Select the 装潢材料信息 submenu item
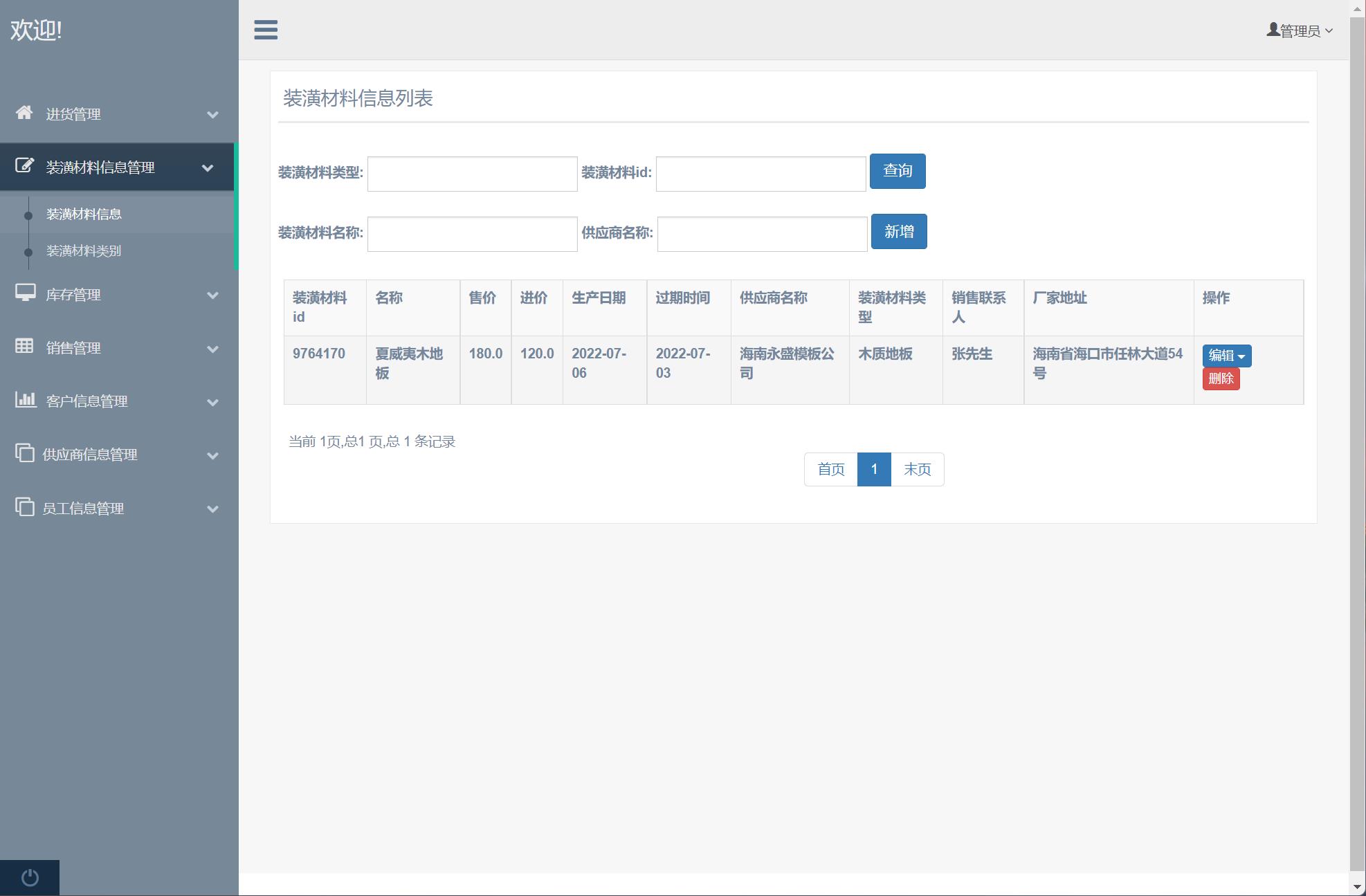This screenshot has width=1366, height=896. 84,214
